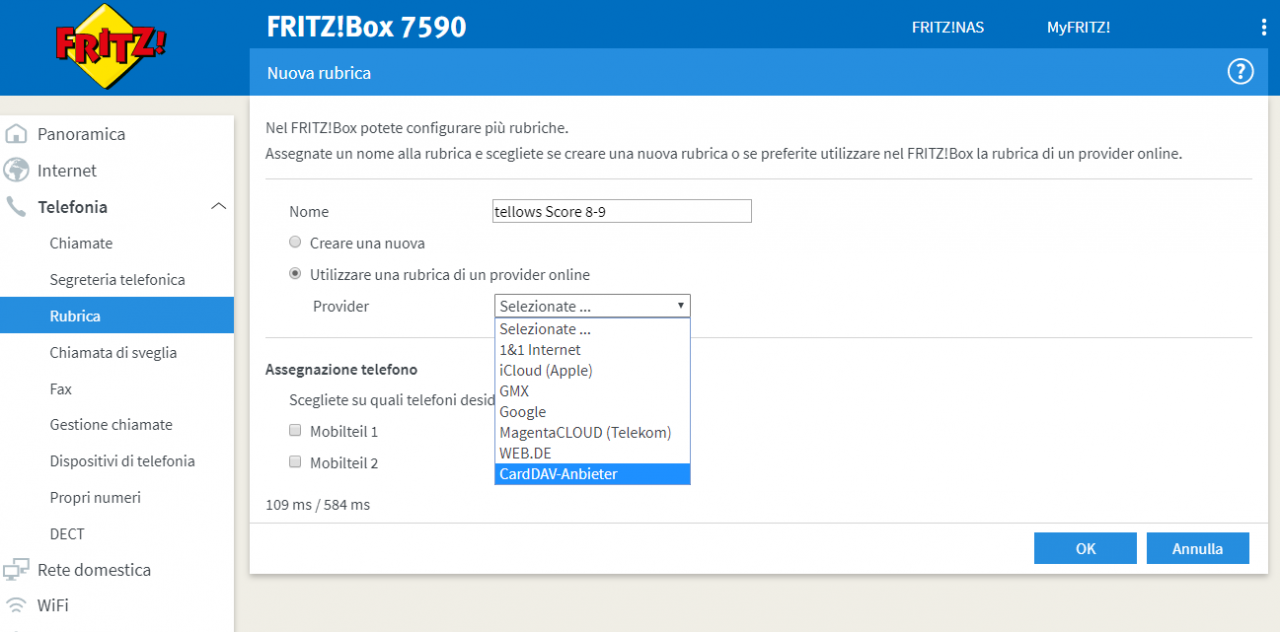The width and height of the screenshot is (1280, 632).
Task: Confirm with the OK button
Action: (x=1085, y=548)
